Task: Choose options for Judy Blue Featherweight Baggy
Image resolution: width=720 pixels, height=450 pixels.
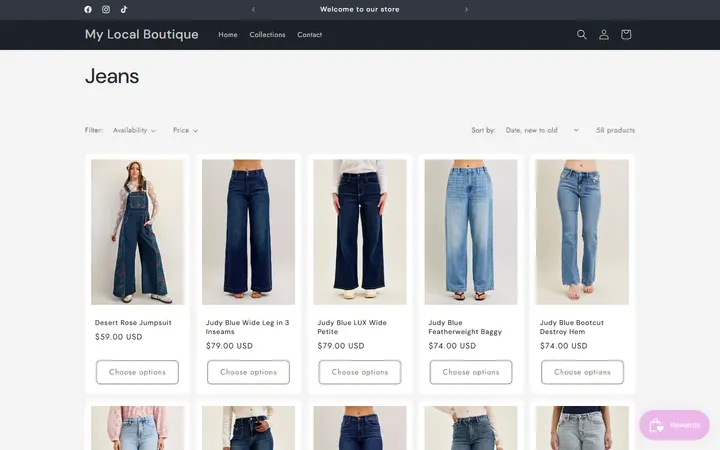Action: coord(471,372)
